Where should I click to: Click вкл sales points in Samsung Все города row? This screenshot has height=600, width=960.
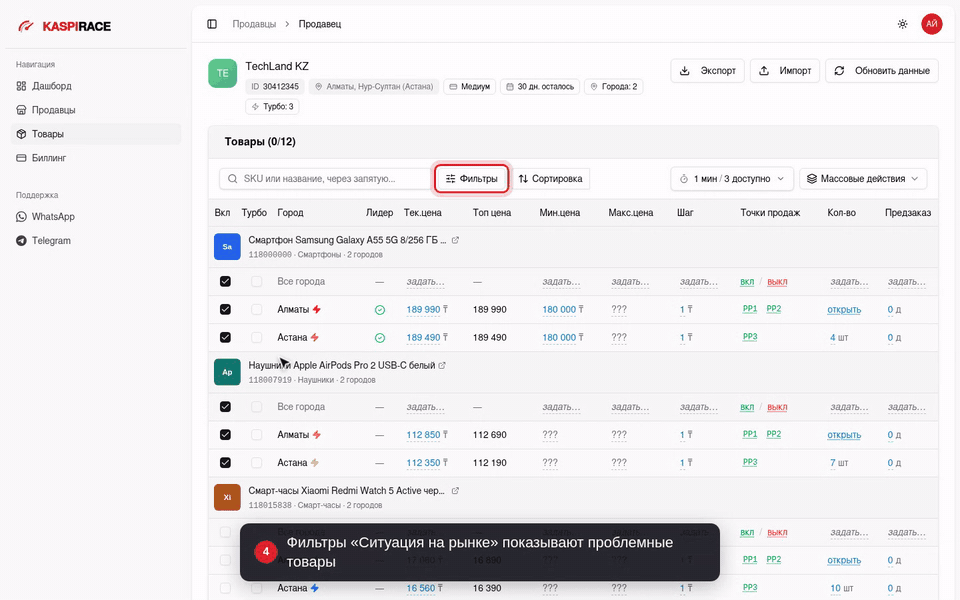click(747, 282)
